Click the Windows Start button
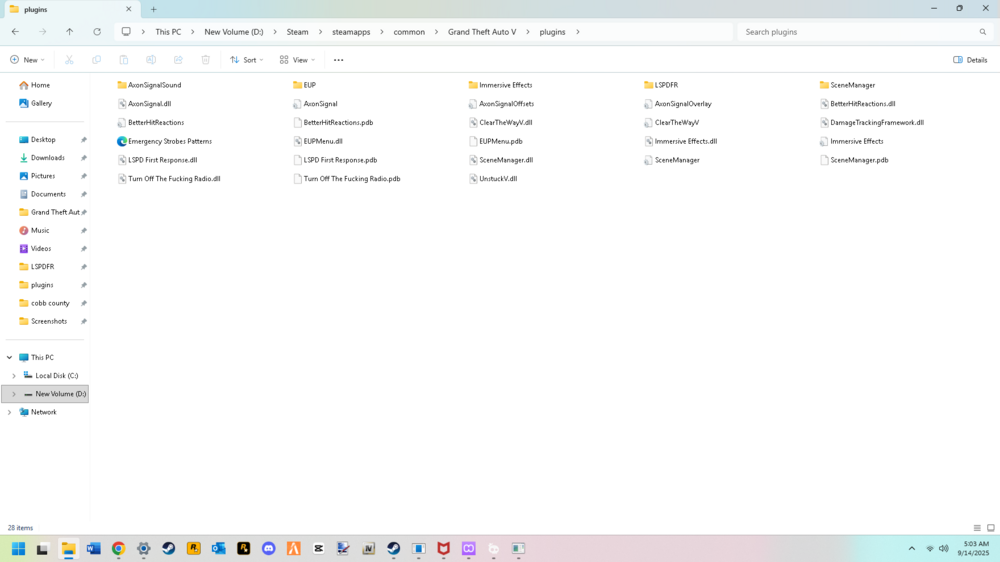 (18, 549)
